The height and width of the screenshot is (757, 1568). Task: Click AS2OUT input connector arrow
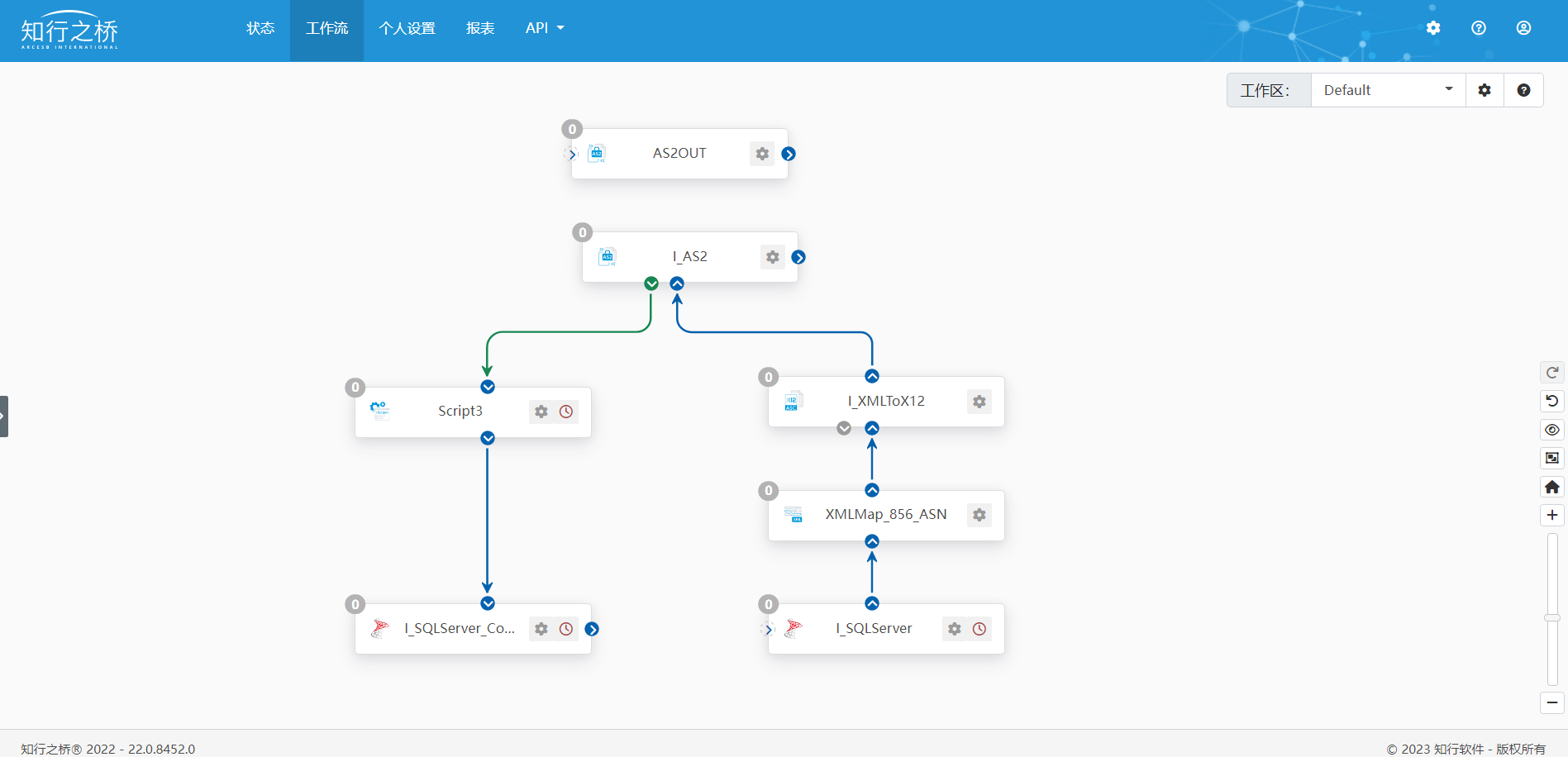[571, 154]
